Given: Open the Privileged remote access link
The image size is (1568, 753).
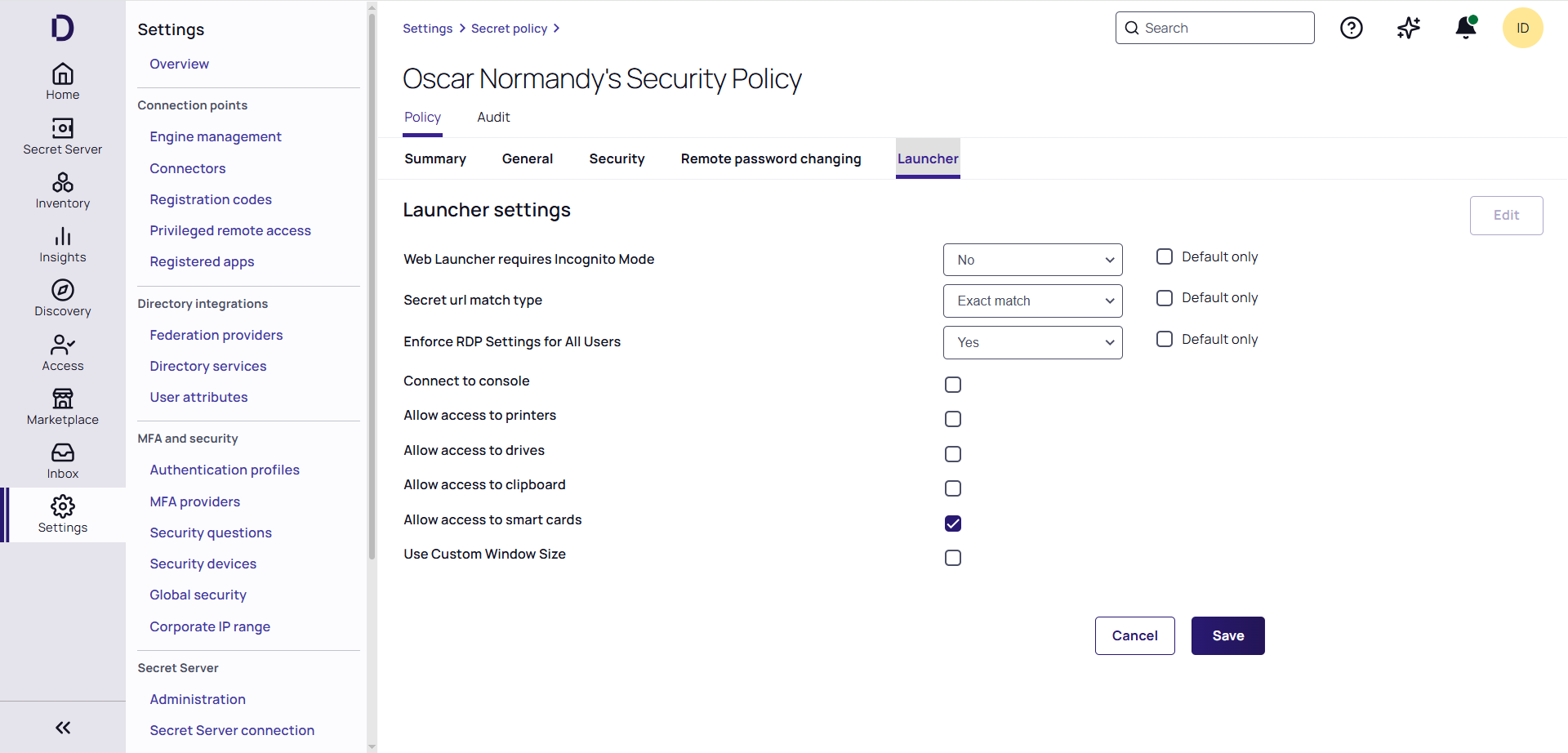Looking at the screenshot, I should (x=230, y=231).
